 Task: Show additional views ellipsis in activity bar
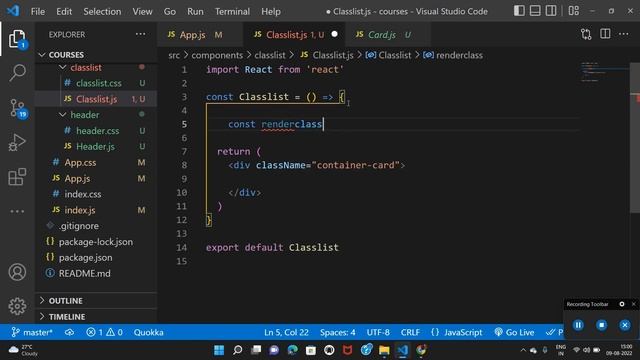17,211
